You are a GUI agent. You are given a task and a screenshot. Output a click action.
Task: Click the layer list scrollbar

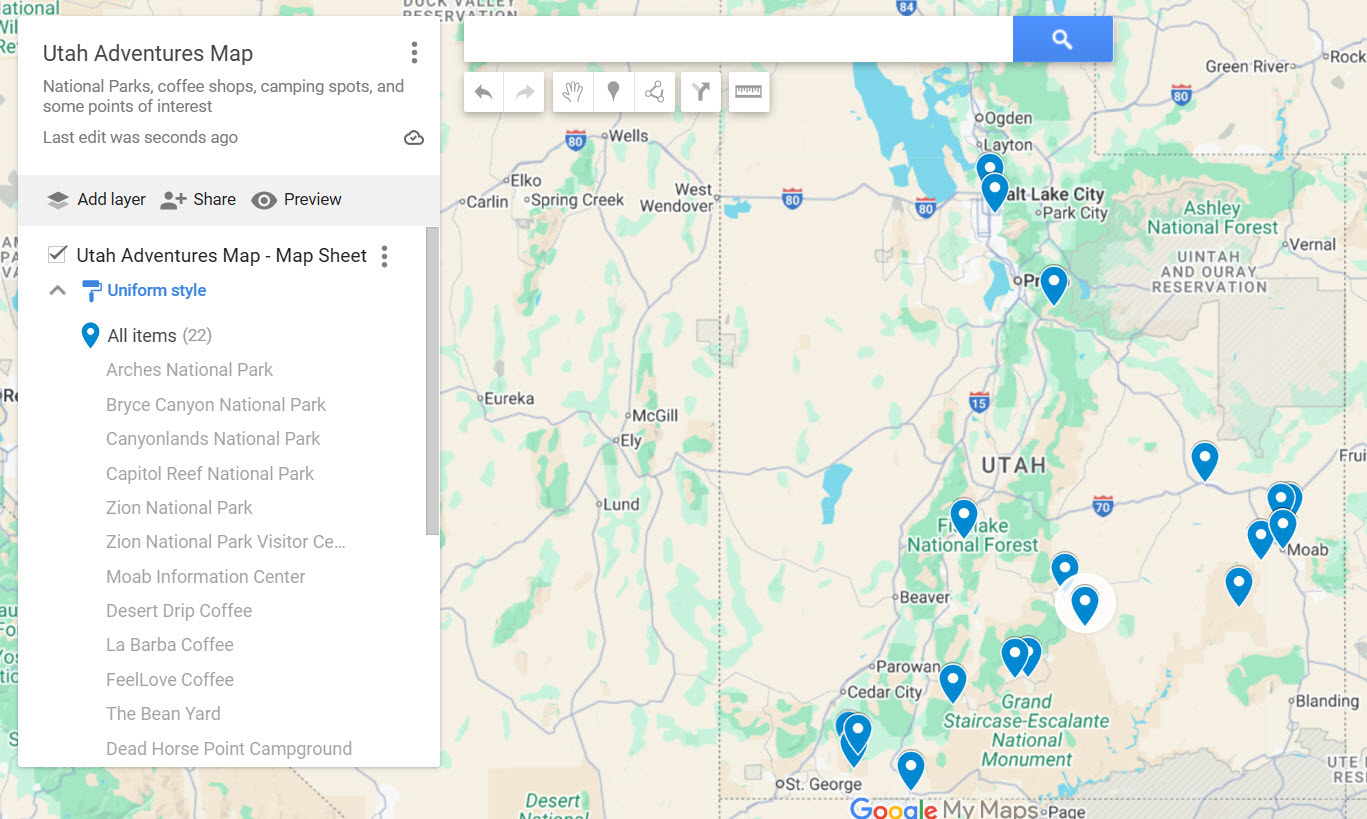pyautogui.click(x=432, y=381)
